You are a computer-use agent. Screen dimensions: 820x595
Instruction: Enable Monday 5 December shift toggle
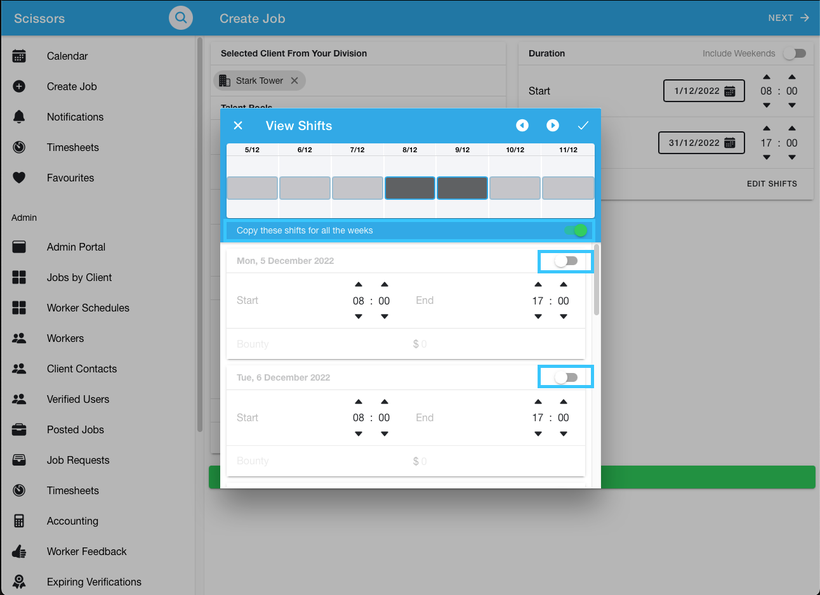coord(566,261)
